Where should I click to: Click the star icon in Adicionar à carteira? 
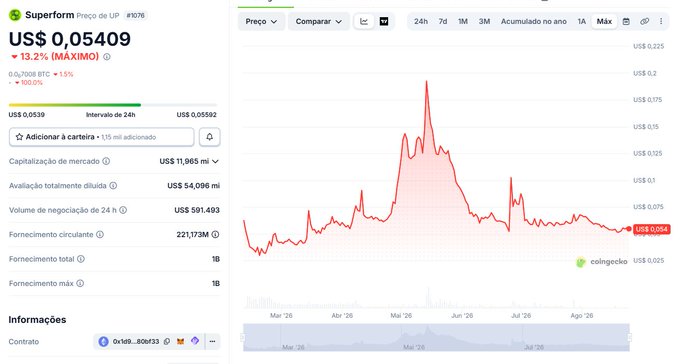pos(19,137)
